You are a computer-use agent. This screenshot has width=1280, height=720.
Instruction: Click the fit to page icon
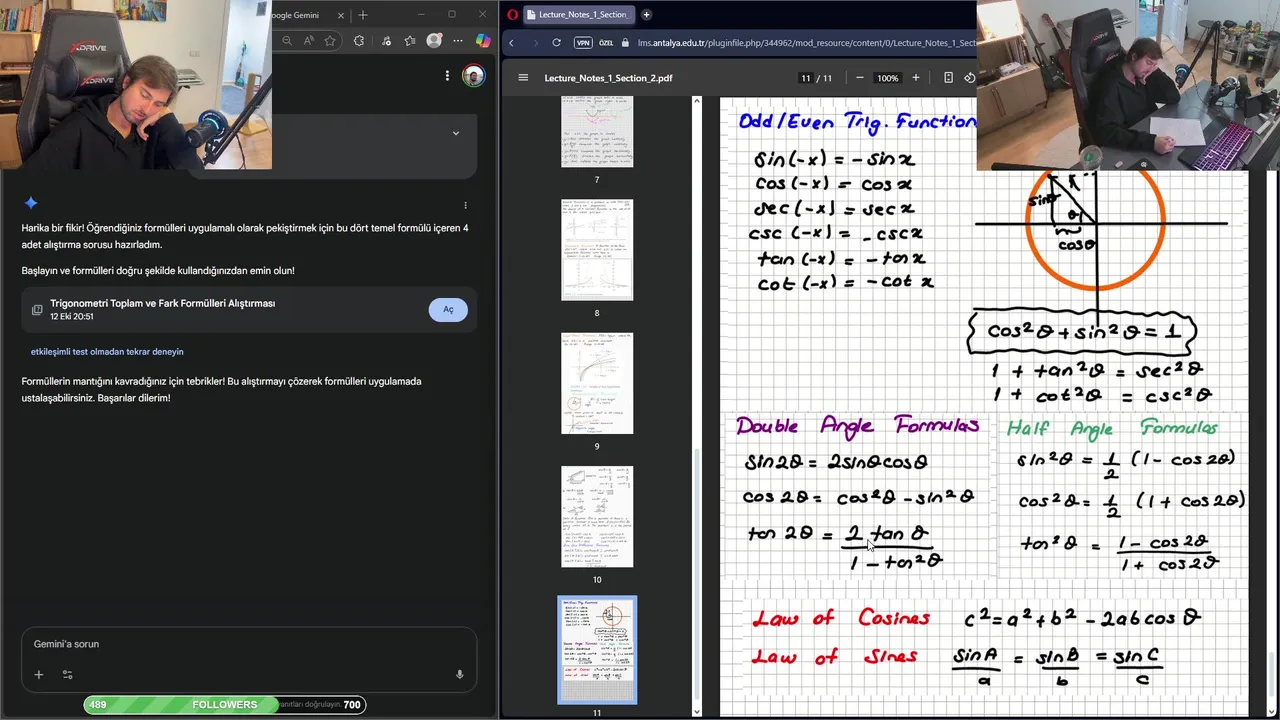point(948,78)
